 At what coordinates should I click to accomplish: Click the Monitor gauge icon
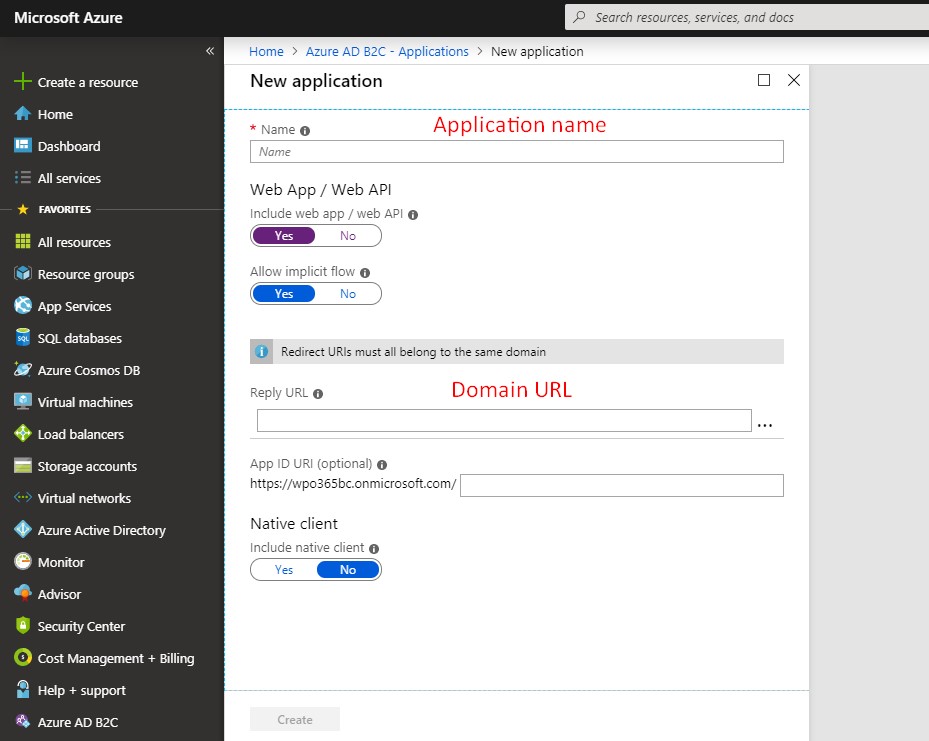pyautogui.click(x=23, y=561)
